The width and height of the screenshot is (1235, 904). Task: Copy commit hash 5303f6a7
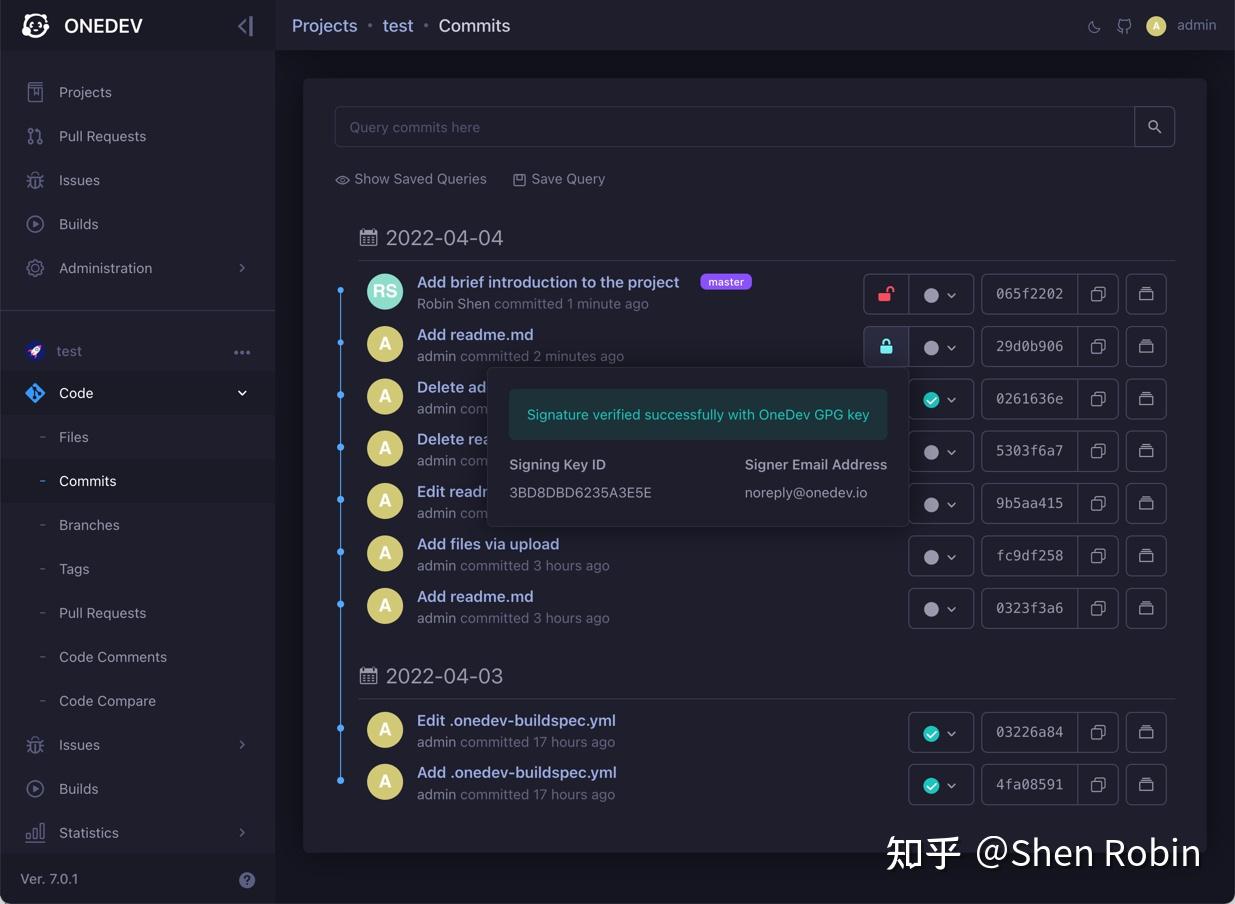click(x=1097, y=451)
